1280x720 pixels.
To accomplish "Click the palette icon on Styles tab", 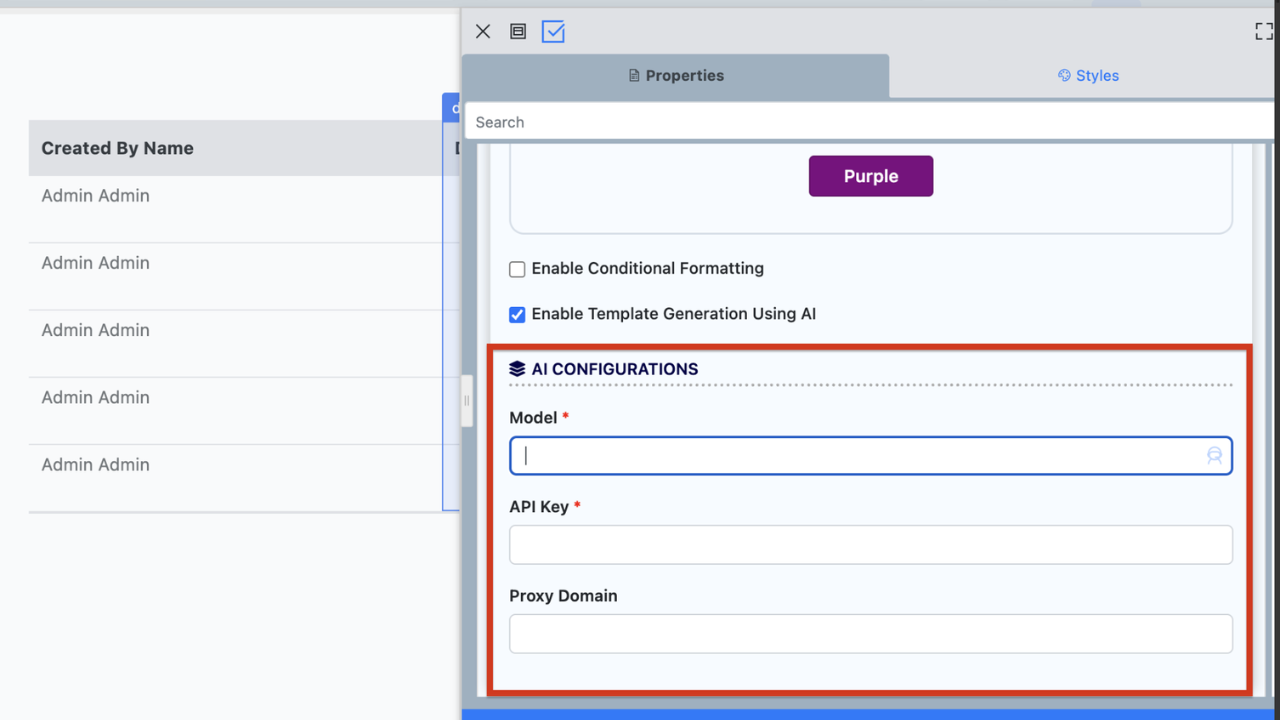I will pyautogui.click(x=1064, y=76).
